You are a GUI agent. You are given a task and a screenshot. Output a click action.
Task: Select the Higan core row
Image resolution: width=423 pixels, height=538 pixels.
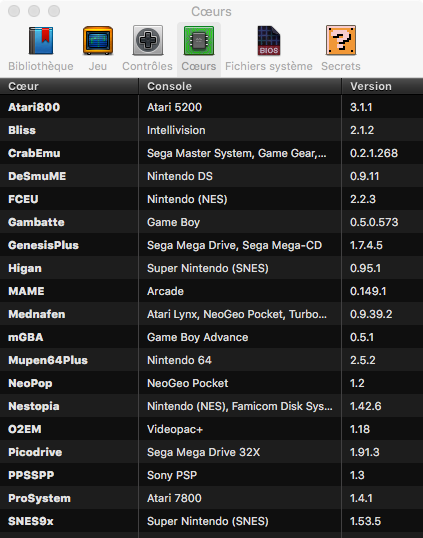(x=211, y=268)
